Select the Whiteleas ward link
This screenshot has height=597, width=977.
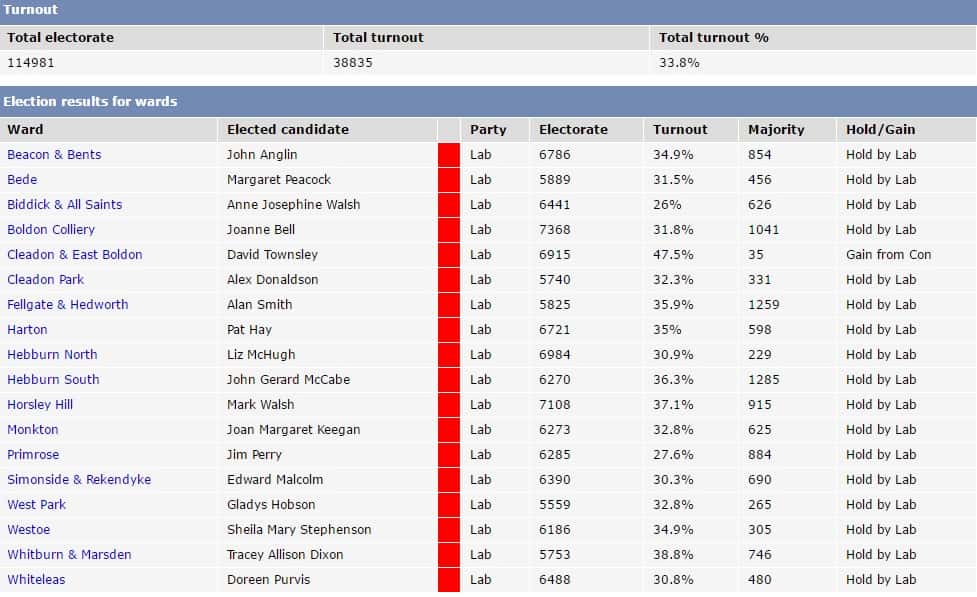coord(36,579)
